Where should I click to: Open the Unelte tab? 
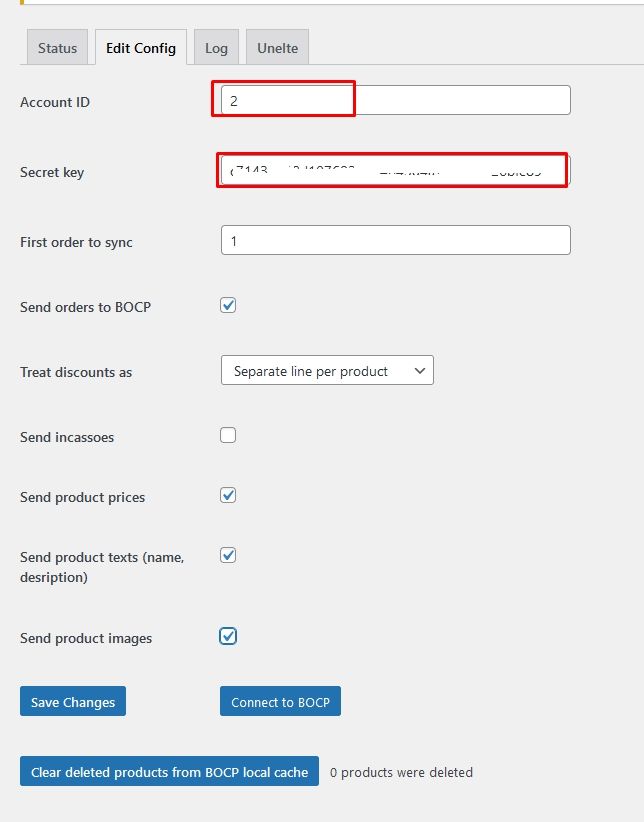(x=277, y=48)
